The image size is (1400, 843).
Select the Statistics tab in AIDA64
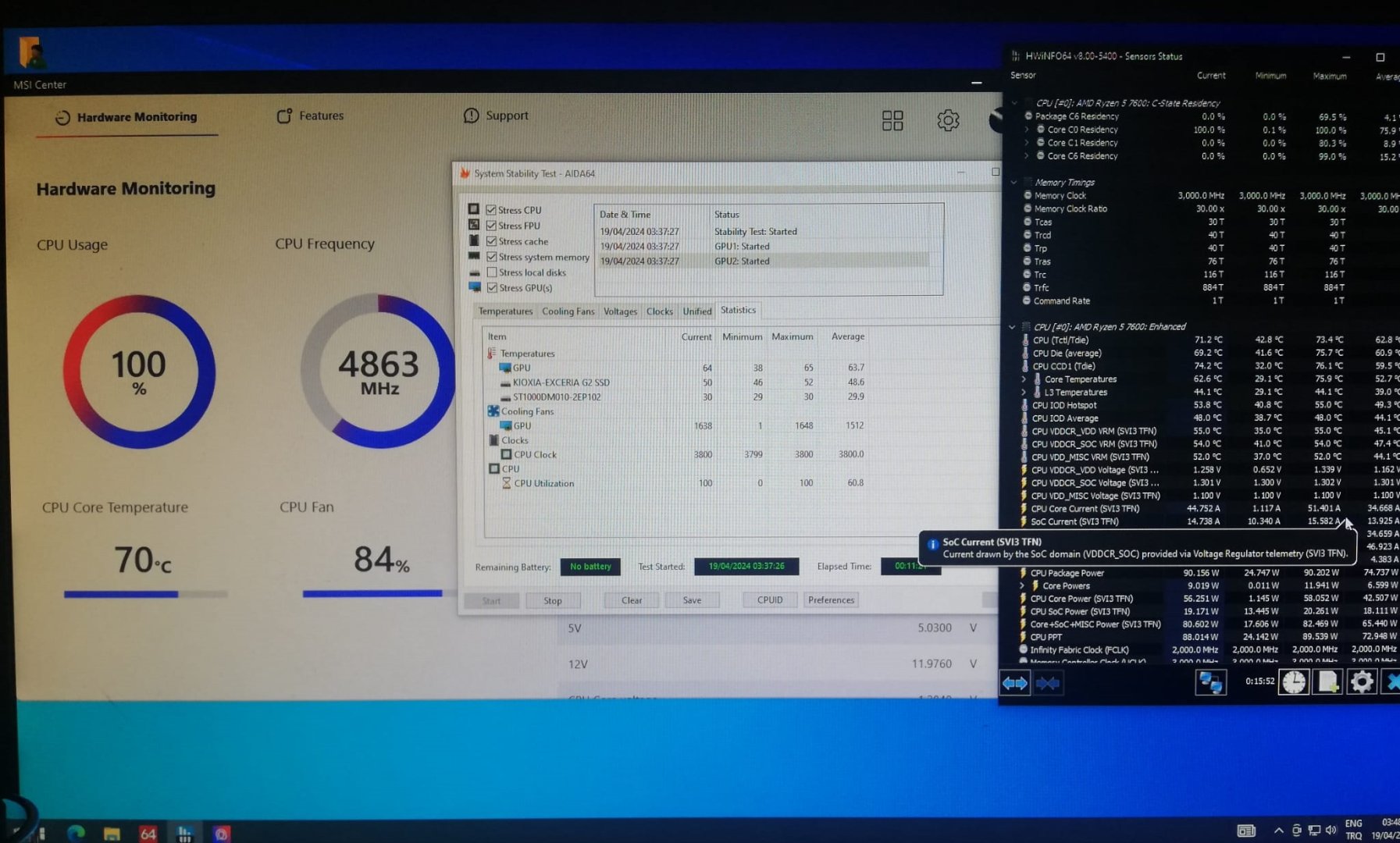click(738, 310)
